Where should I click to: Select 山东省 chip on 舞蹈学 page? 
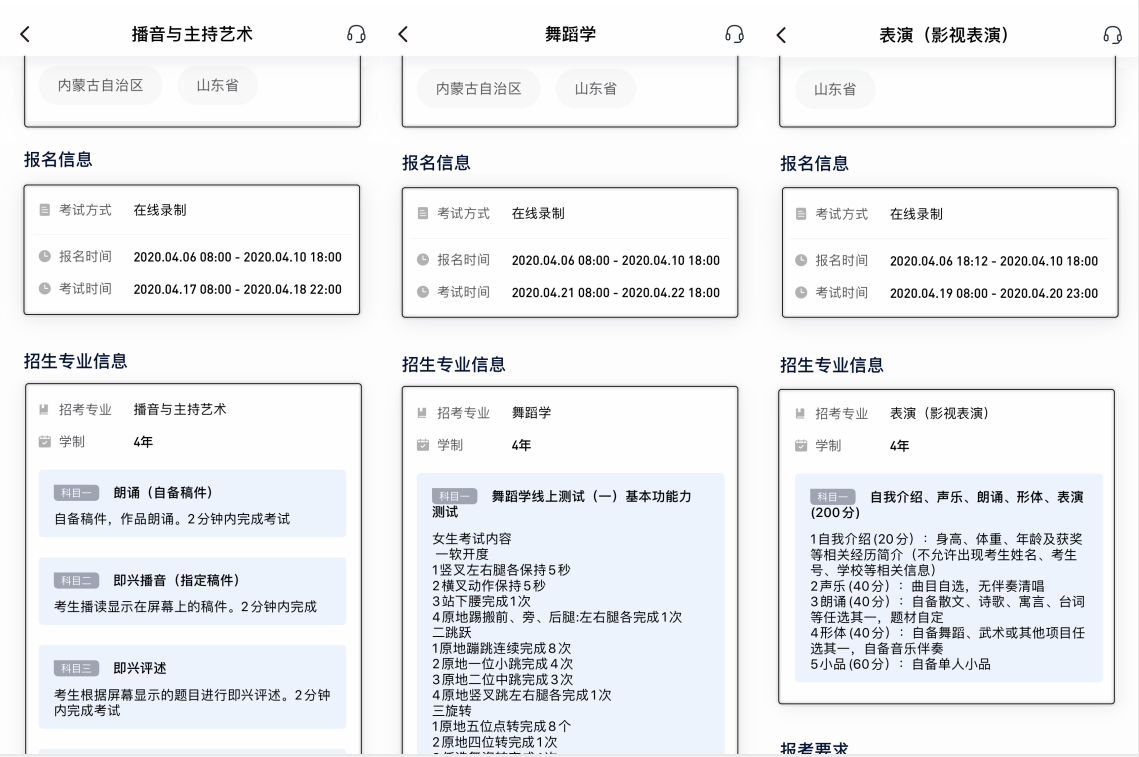(x=596, y=89)
